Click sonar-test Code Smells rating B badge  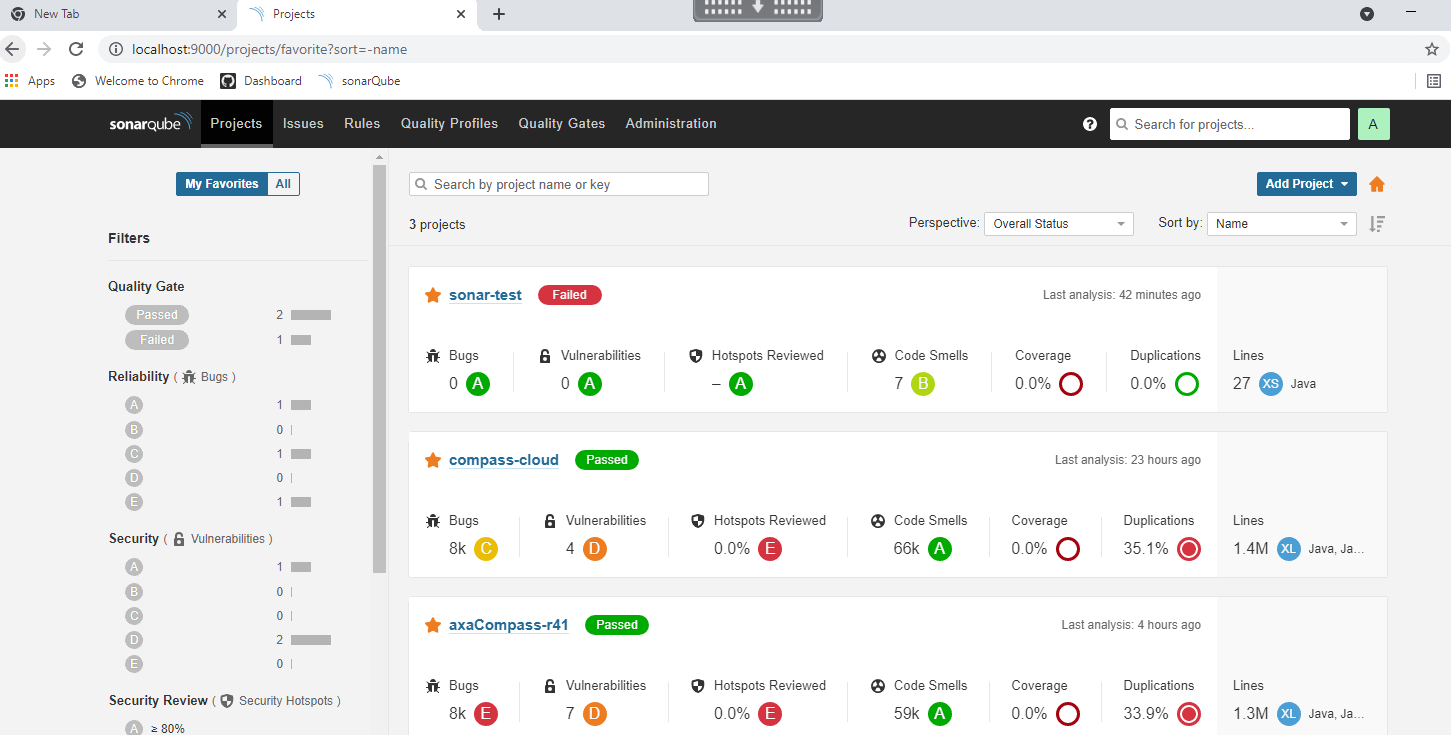point(923,383)
